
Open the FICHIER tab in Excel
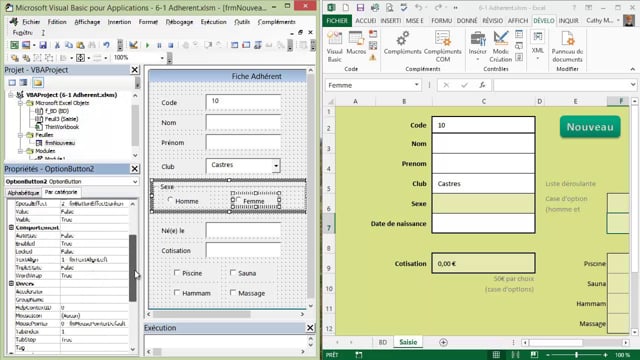click(337, 20)
